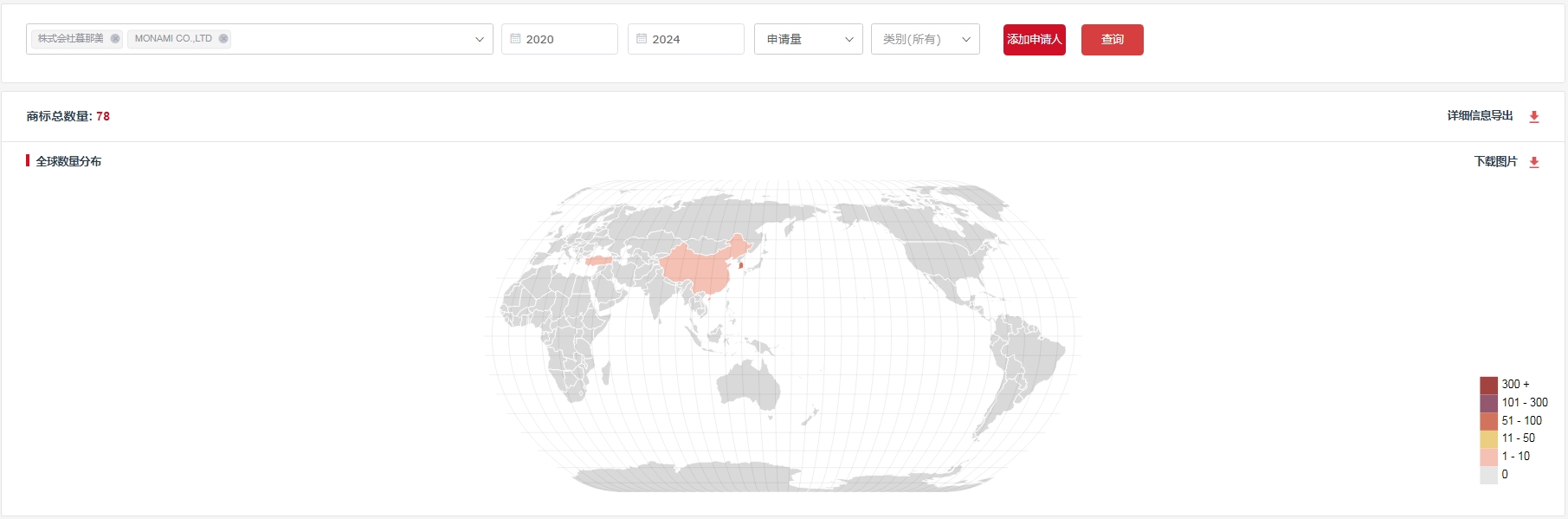Select the 51 - 100 legend swatch
This screenshot has width=1568, height=519.
[1489, 421]
